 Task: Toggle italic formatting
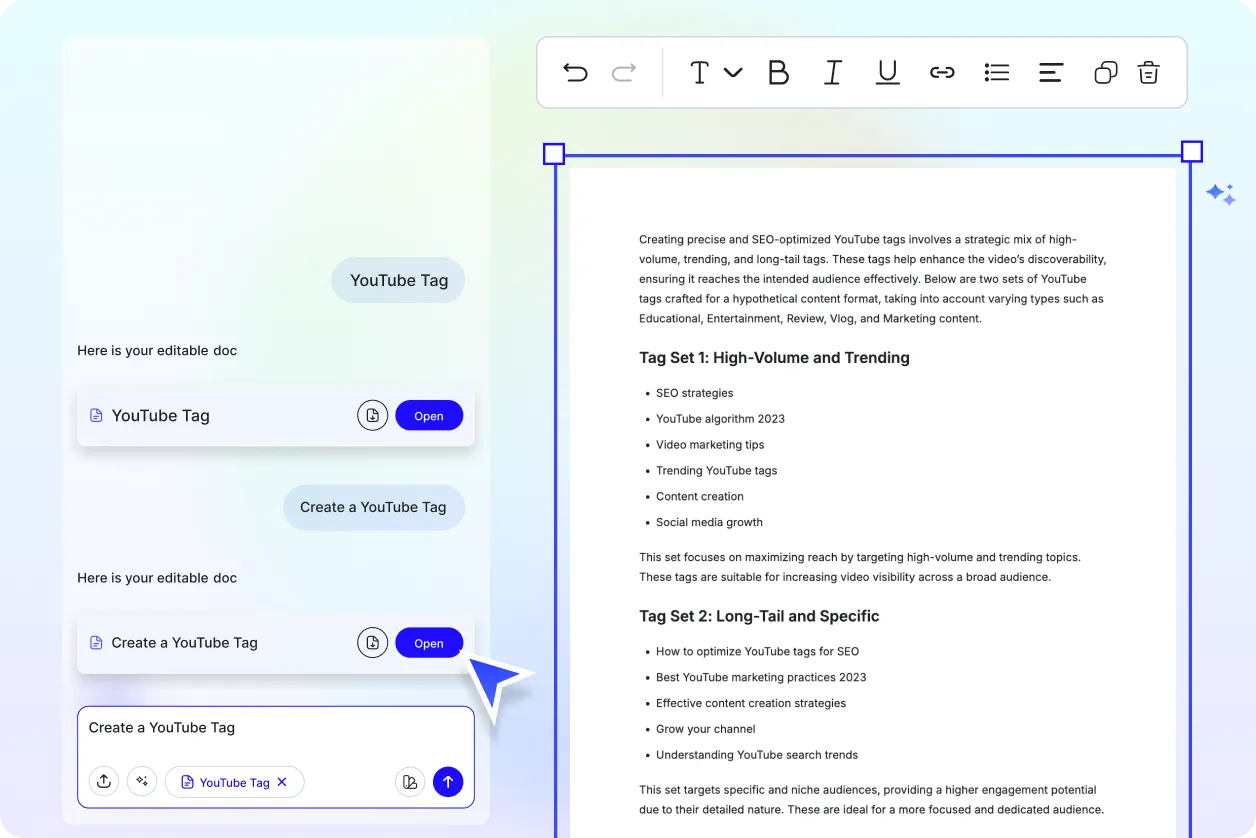[832, 72]
